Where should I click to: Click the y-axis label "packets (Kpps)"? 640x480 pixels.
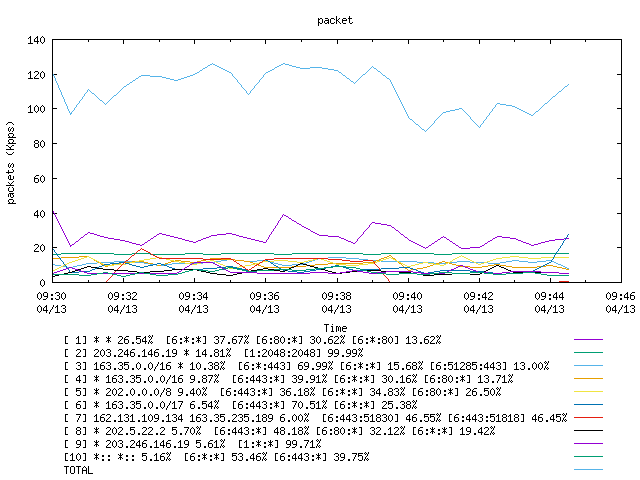click(11, 162)
